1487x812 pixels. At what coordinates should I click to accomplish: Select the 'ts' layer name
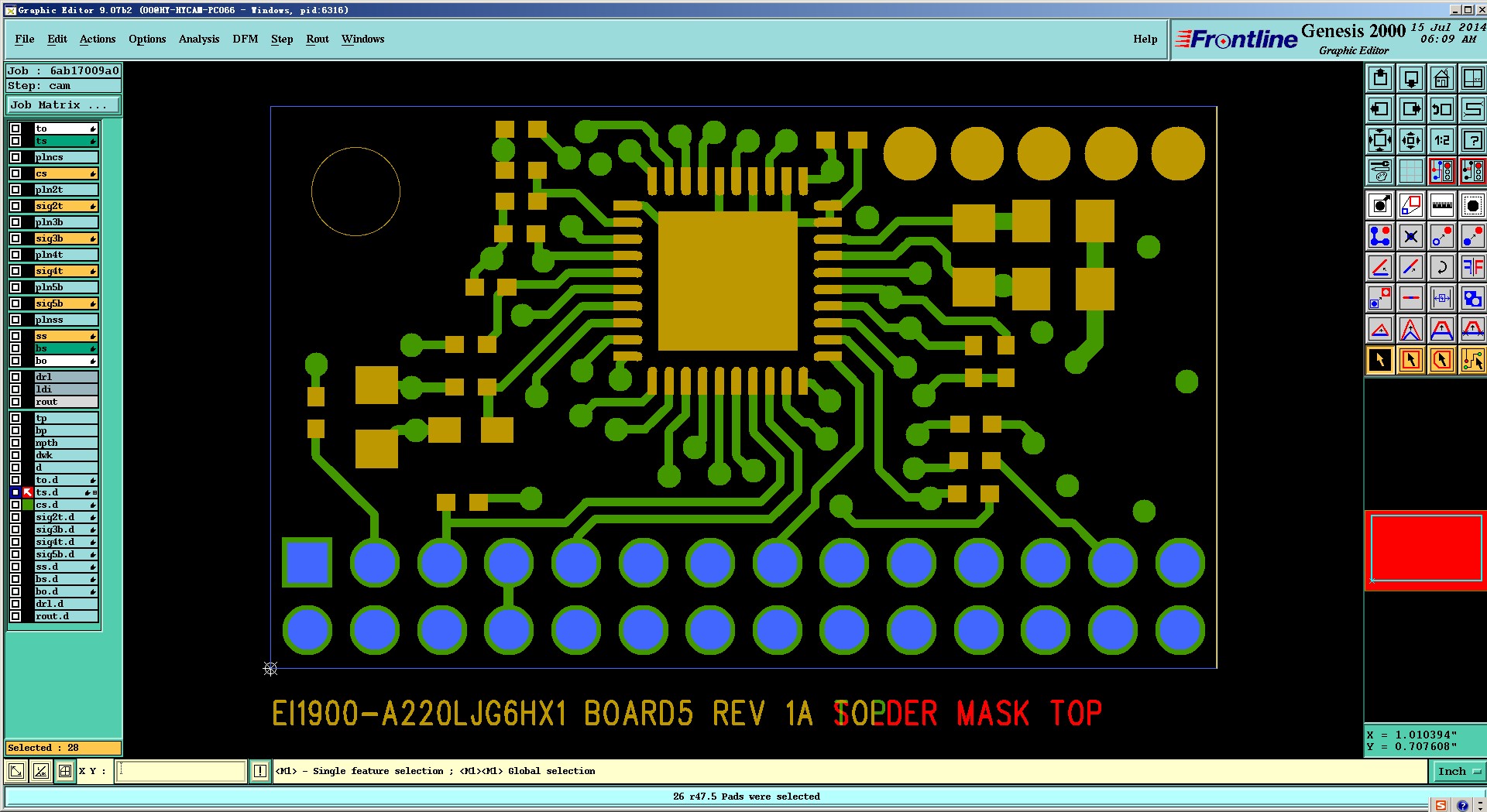[x=66, y=141]
